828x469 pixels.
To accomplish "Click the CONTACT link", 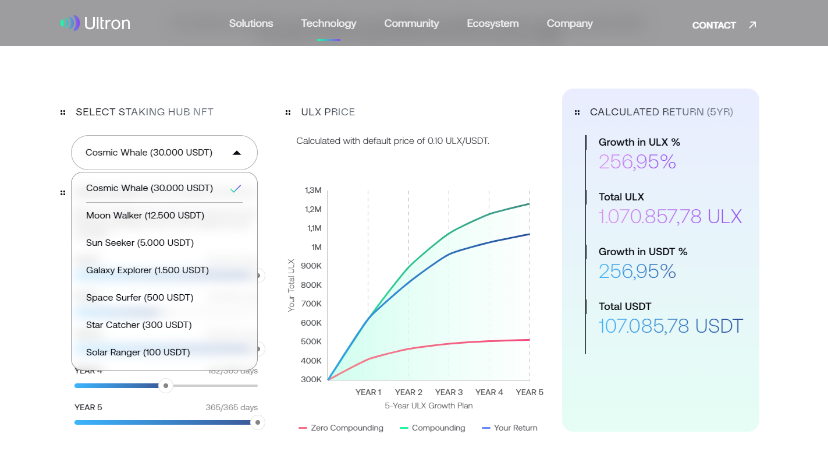I will [714, 25].
